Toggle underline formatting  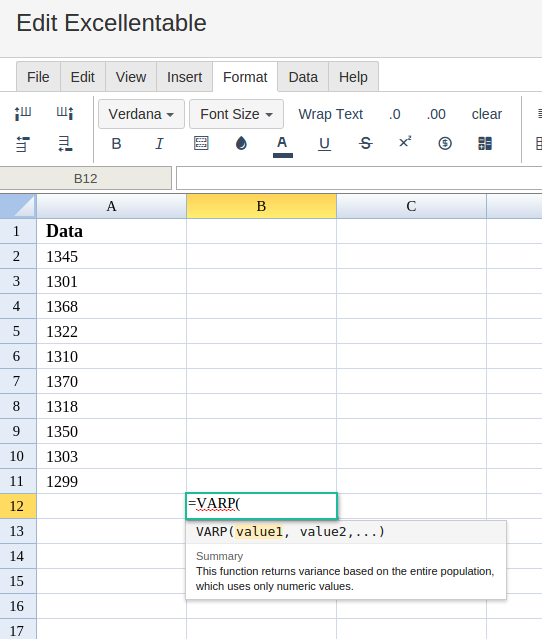pos(324,144)
